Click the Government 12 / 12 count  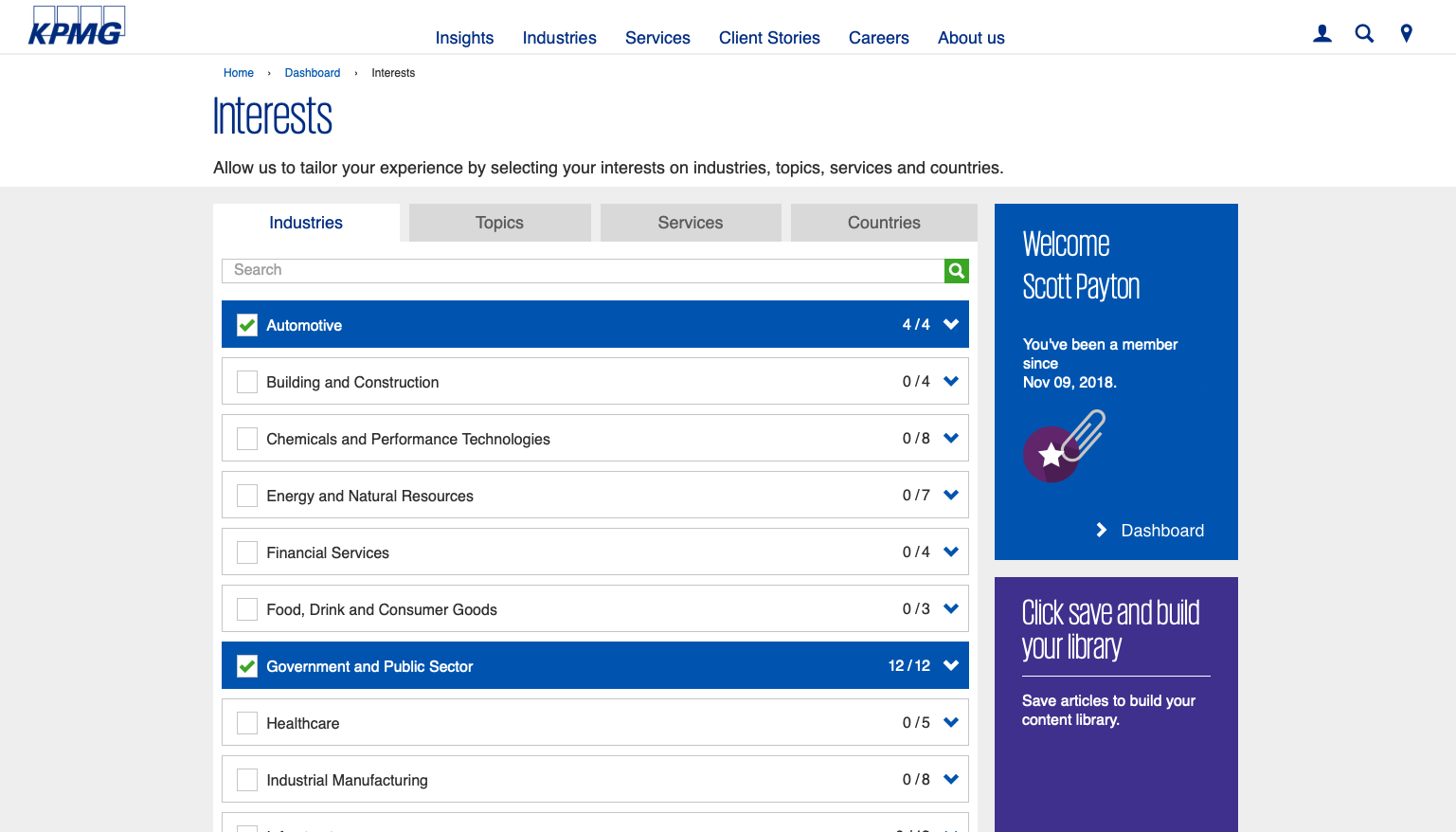click(x=909, y=665)
